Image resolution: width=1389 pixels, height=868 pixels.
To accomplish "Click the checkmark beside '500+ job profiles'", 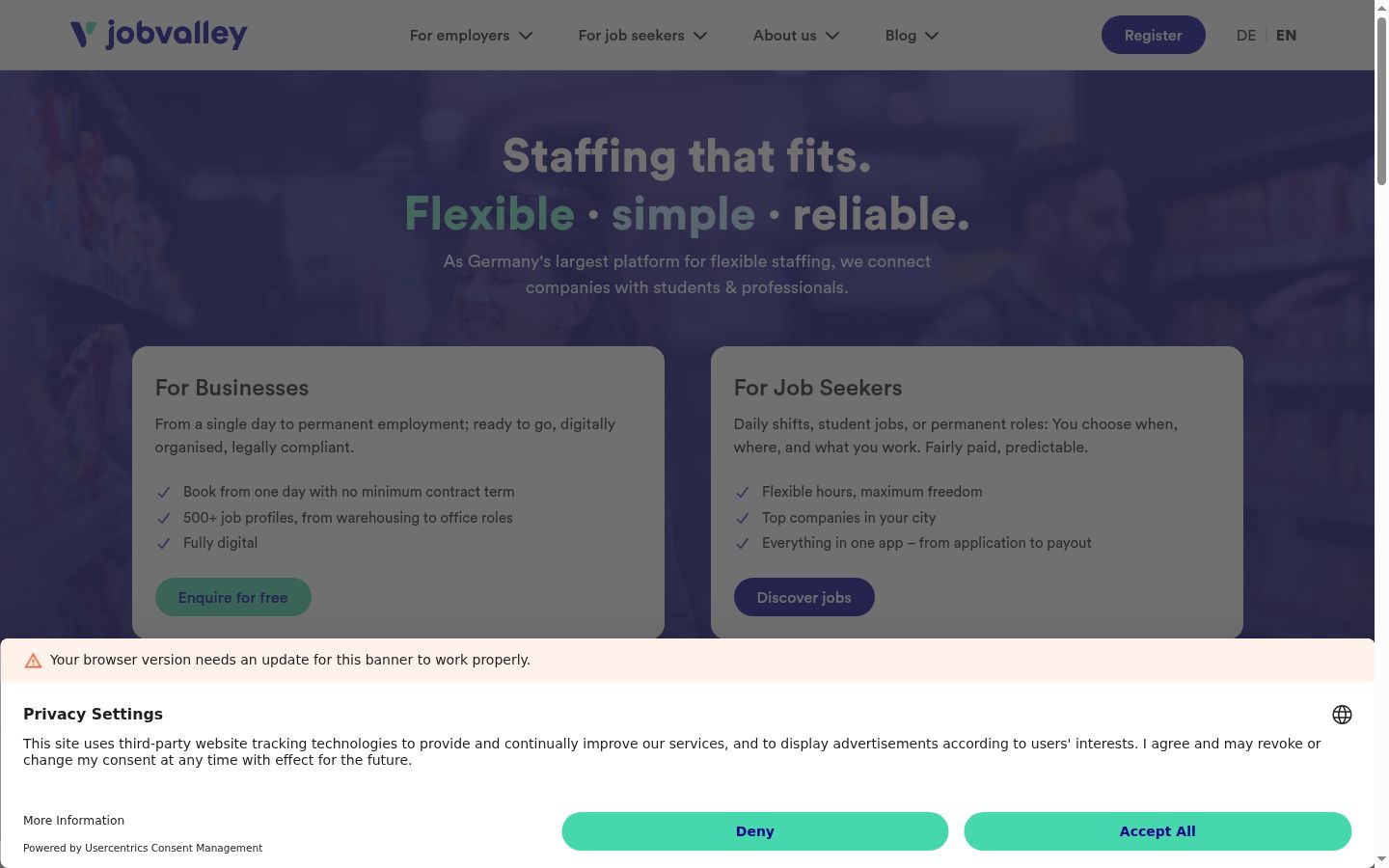I will [163, 518].
